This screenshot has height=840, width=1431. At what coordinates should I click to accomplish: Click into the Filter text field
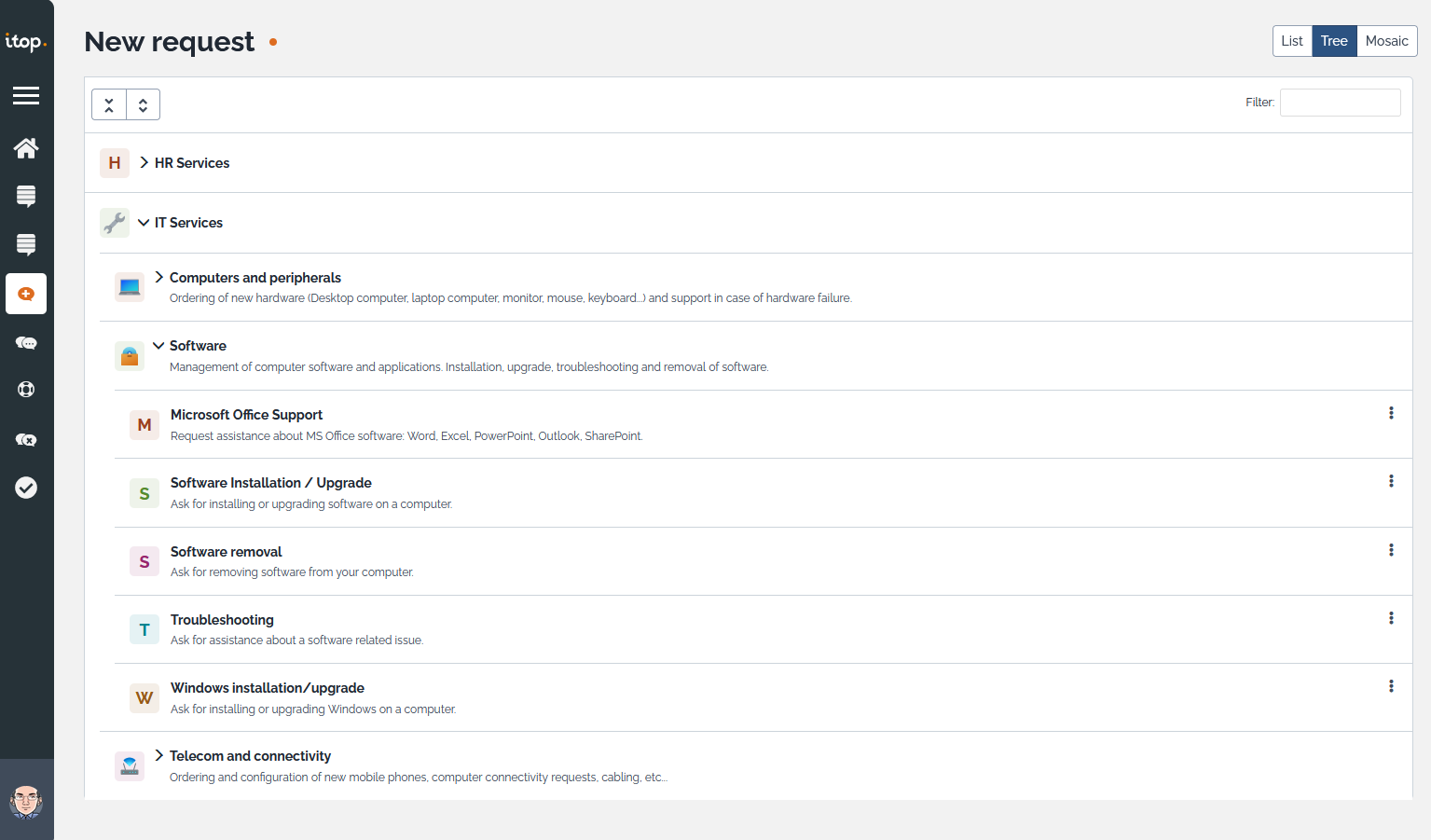tap(1340, 103)
